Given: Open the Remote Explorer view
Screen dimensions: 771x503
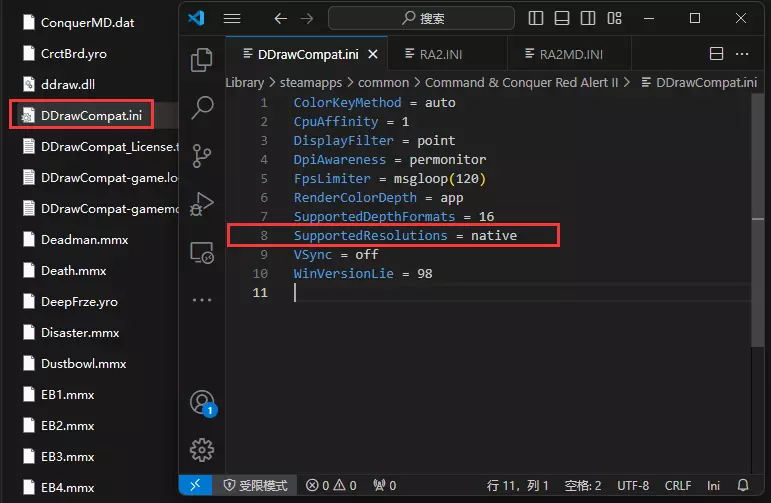Looking at the screenshot, I should pyautogui.click(x=202, y=252).
